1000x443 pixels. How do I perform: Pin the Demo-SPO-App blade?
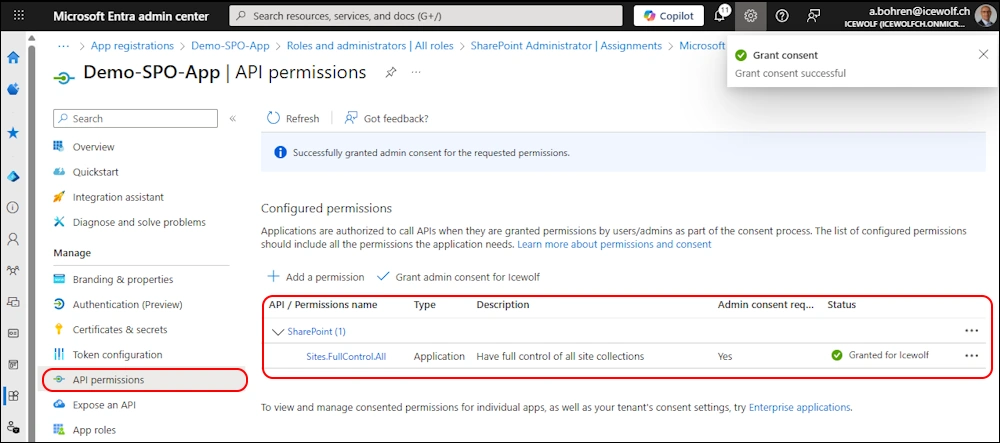391,73
